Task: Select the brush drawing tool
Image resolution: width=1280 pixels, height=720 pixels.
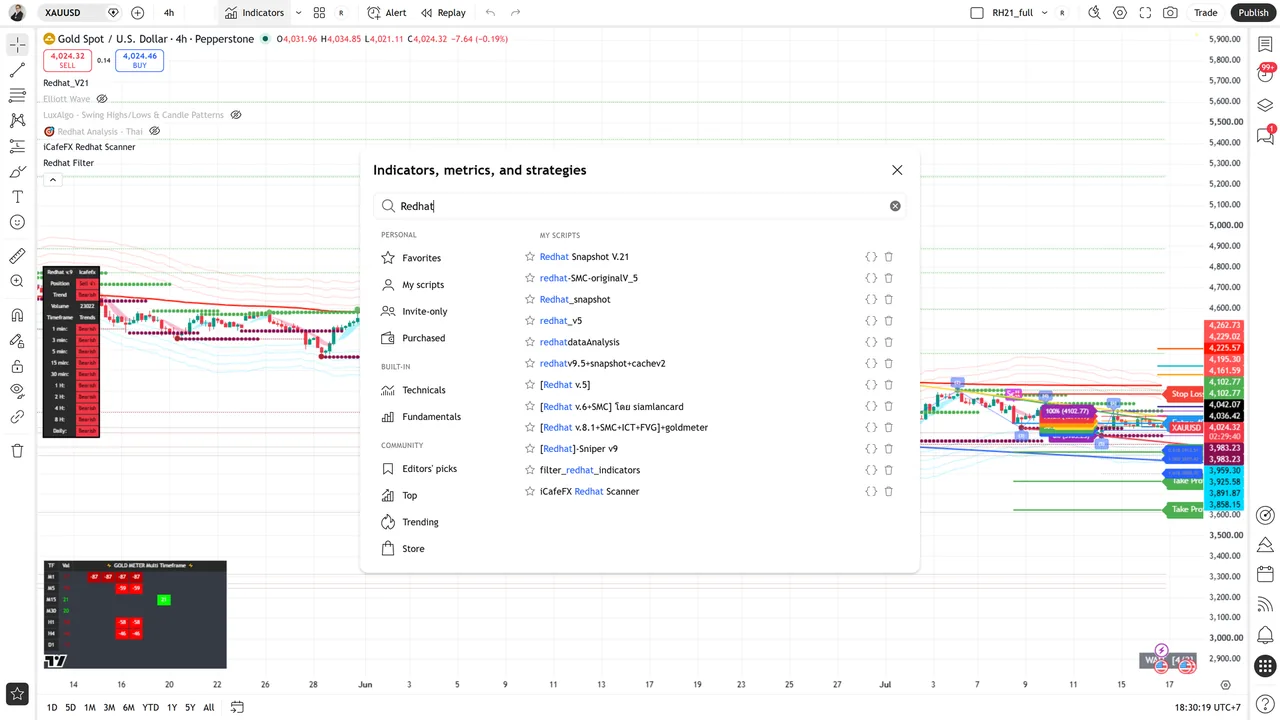Action: click(x=17, y=171)
